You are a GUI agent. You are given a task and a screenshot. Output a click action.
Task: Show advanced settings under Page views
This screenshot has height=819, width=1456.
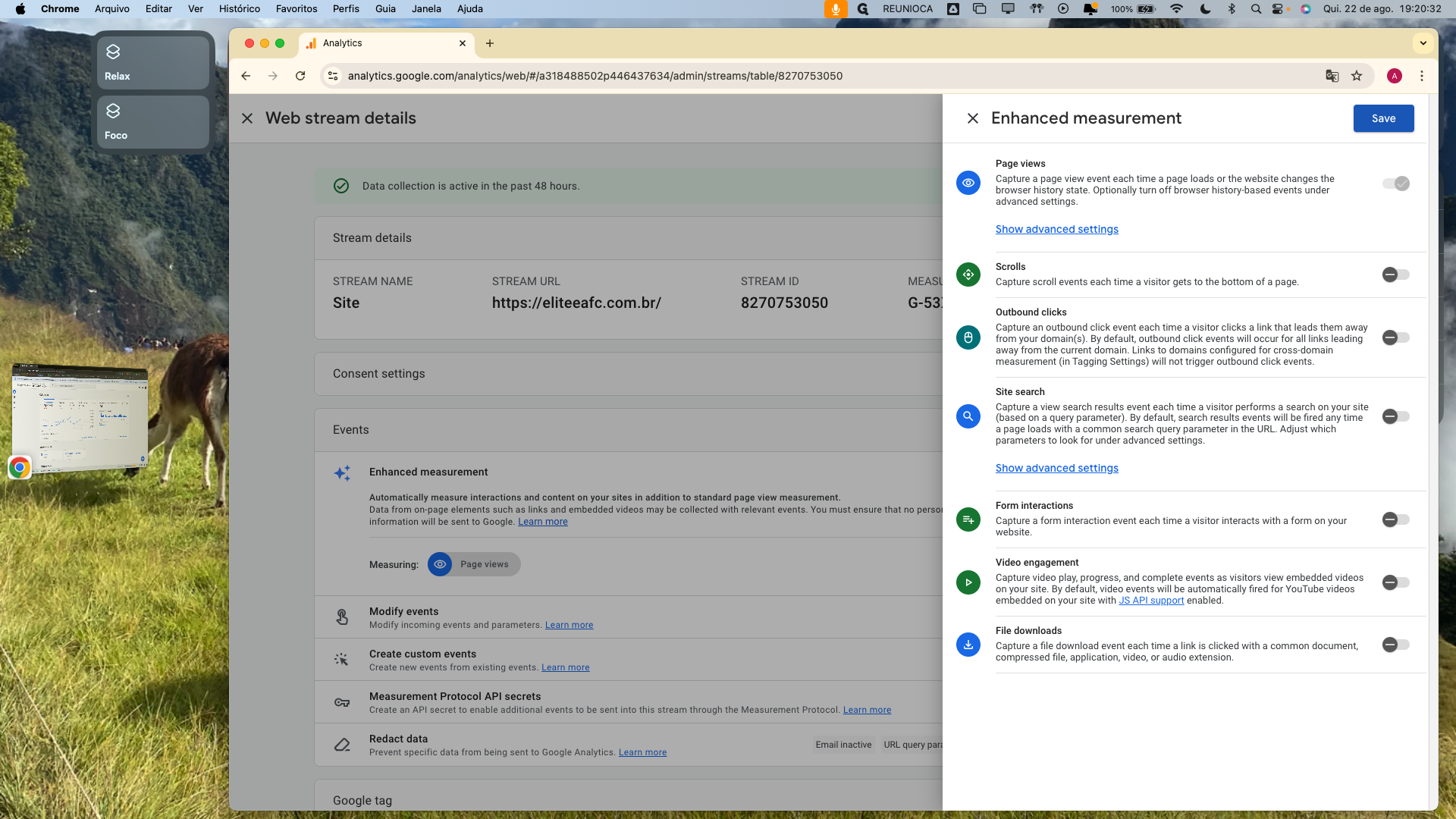[1056, 229]
